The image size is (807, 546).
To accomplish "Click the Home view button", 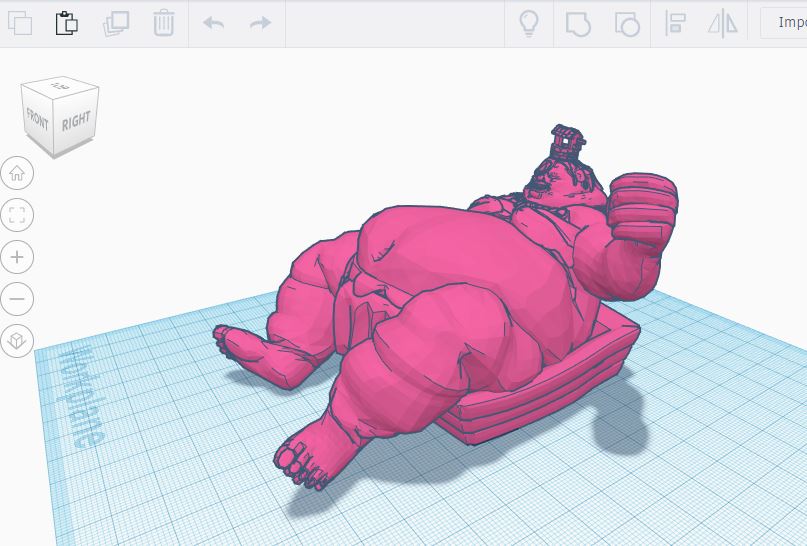I will tap(17, 173).
